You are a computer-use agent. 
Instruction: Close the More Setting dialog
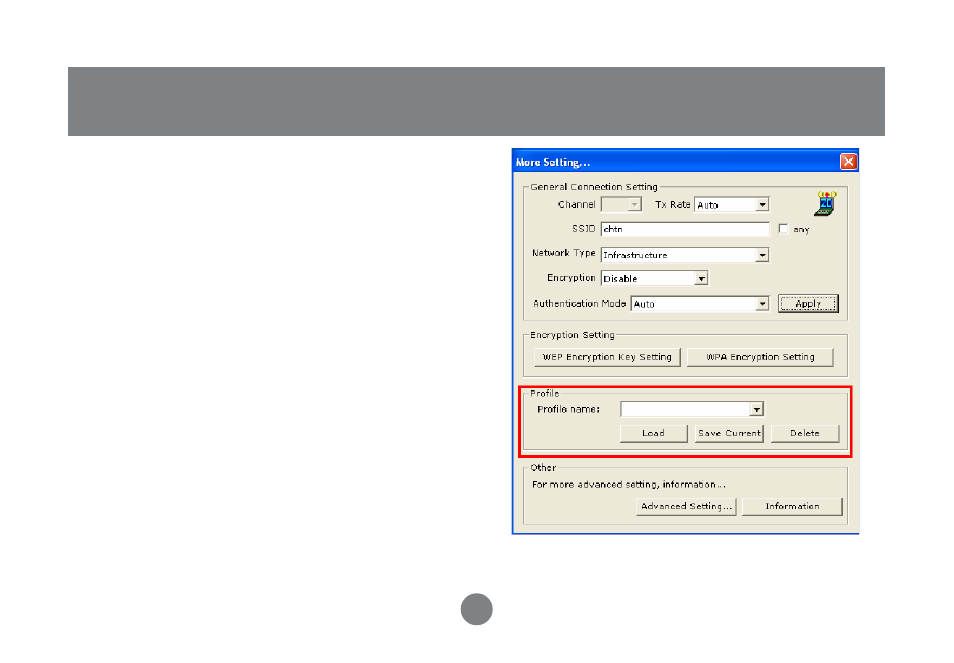[x=848, y=161]
